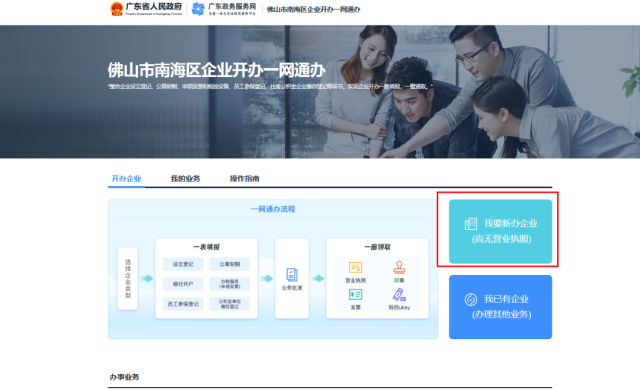Select the 员工参保登记 item
Viewport: 640px width, 390px height.
[183, 304]
